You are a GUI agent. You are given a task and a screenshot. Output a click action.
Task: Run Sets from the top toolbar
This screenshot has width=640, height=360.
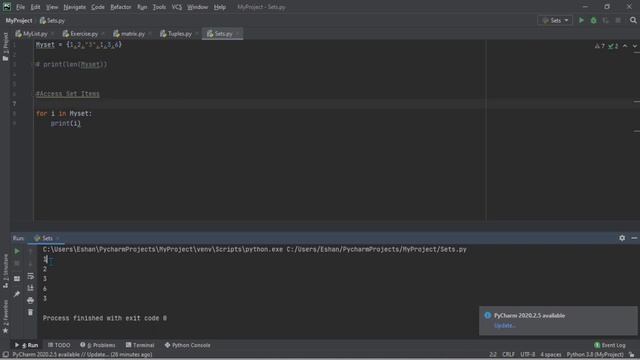click(x=581, y=20)
